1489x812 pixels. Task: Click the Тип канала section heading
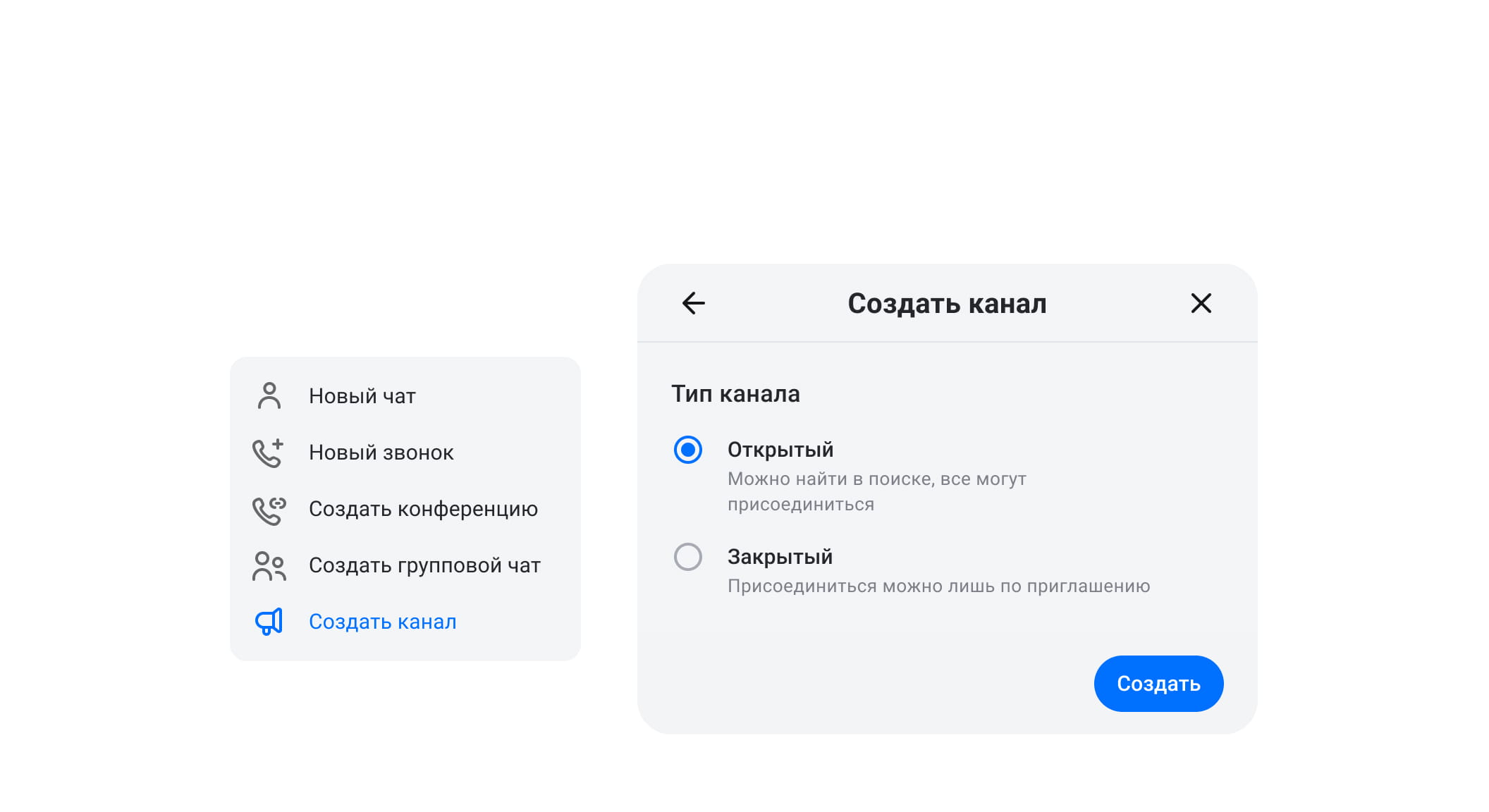click(735, 394)
